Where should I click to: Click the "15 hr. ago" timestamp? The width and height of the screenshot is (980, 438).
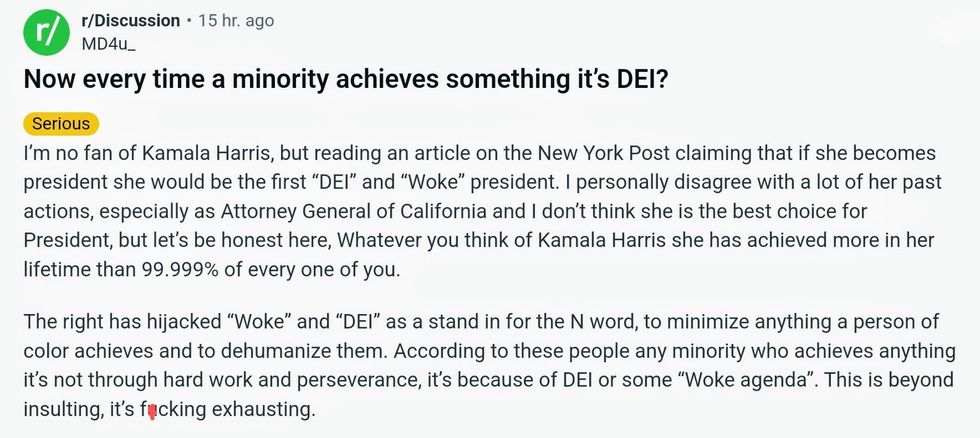(235, 20)
